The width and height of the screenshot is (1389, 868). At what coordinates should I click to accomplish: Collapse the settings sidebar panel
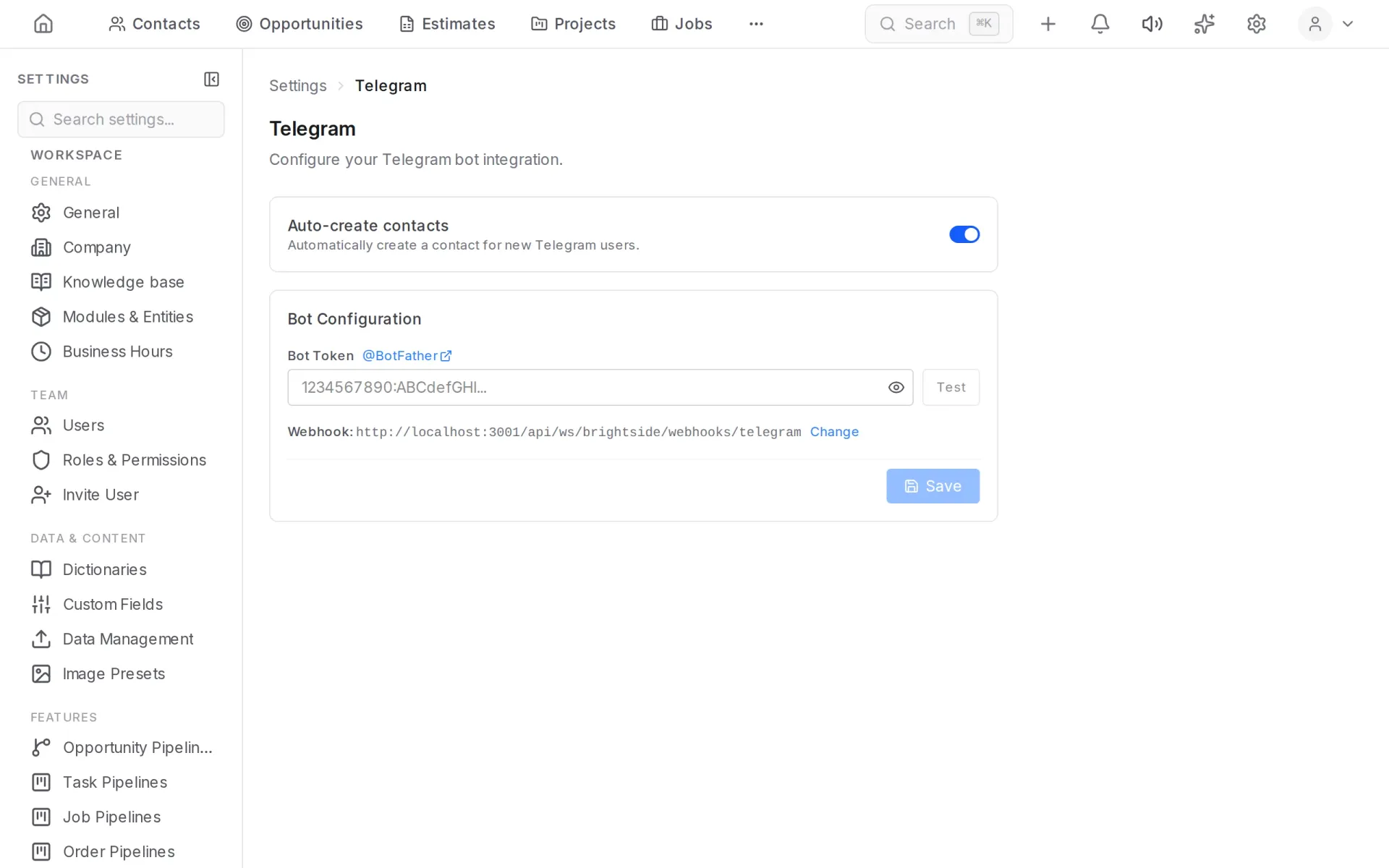click(x=211, y=79)
